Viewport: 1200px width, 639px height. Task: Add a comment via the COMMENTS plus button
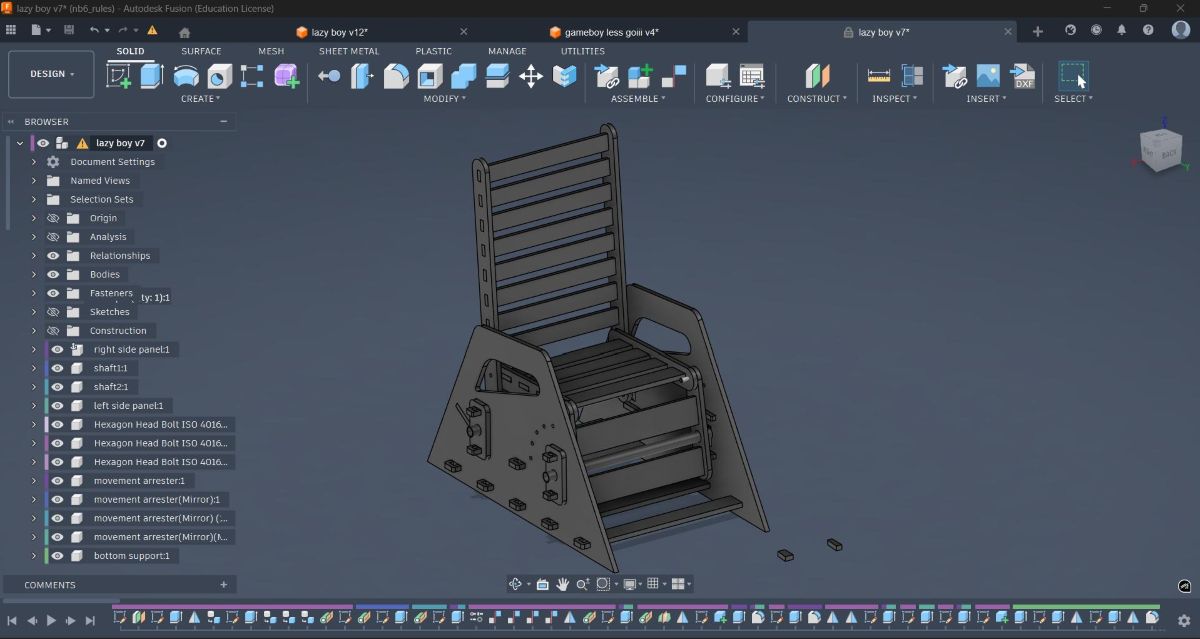tap(222, 584)
